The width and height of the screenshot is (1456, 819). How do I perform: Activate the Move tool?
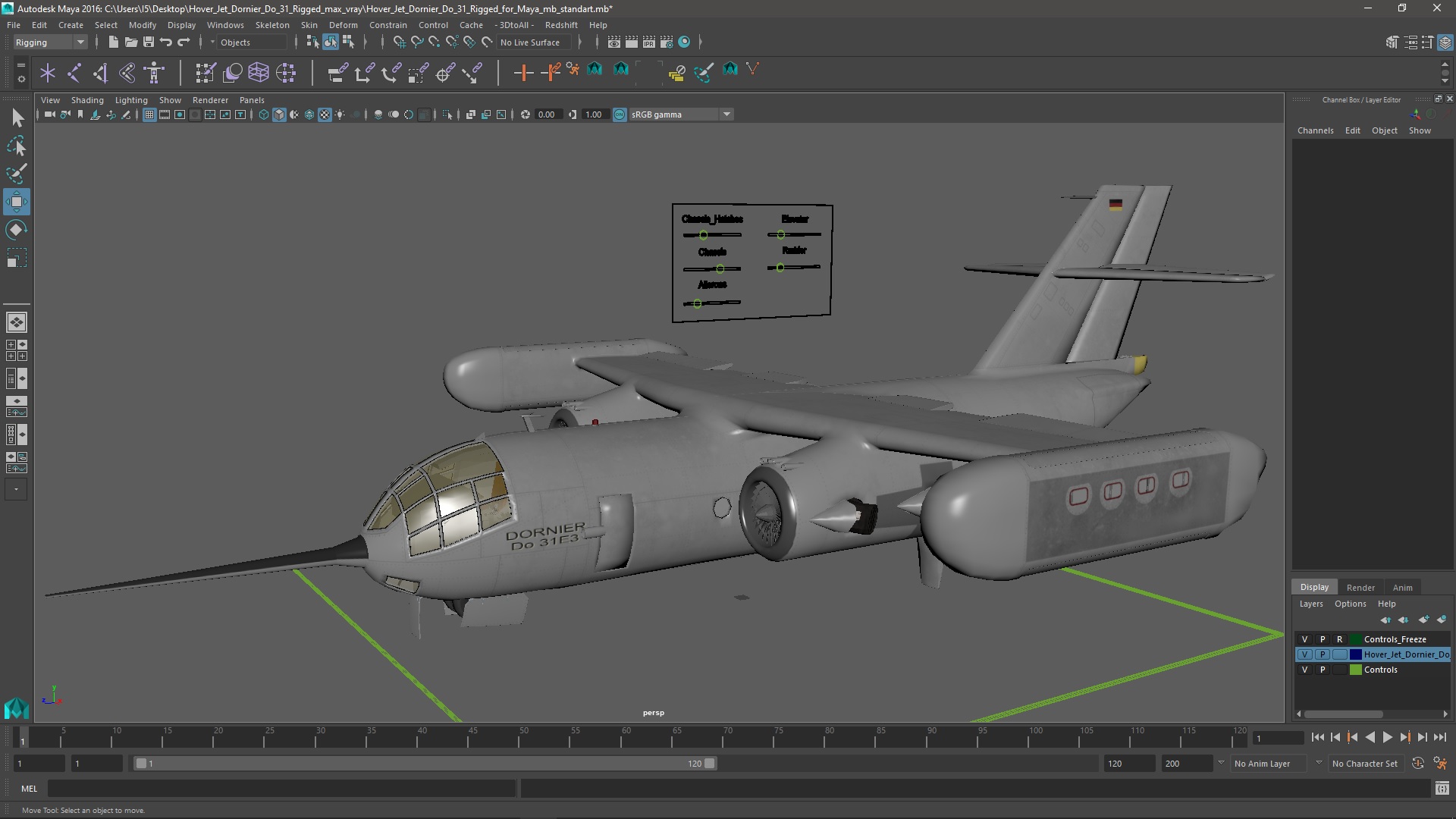tap(17, 202)
